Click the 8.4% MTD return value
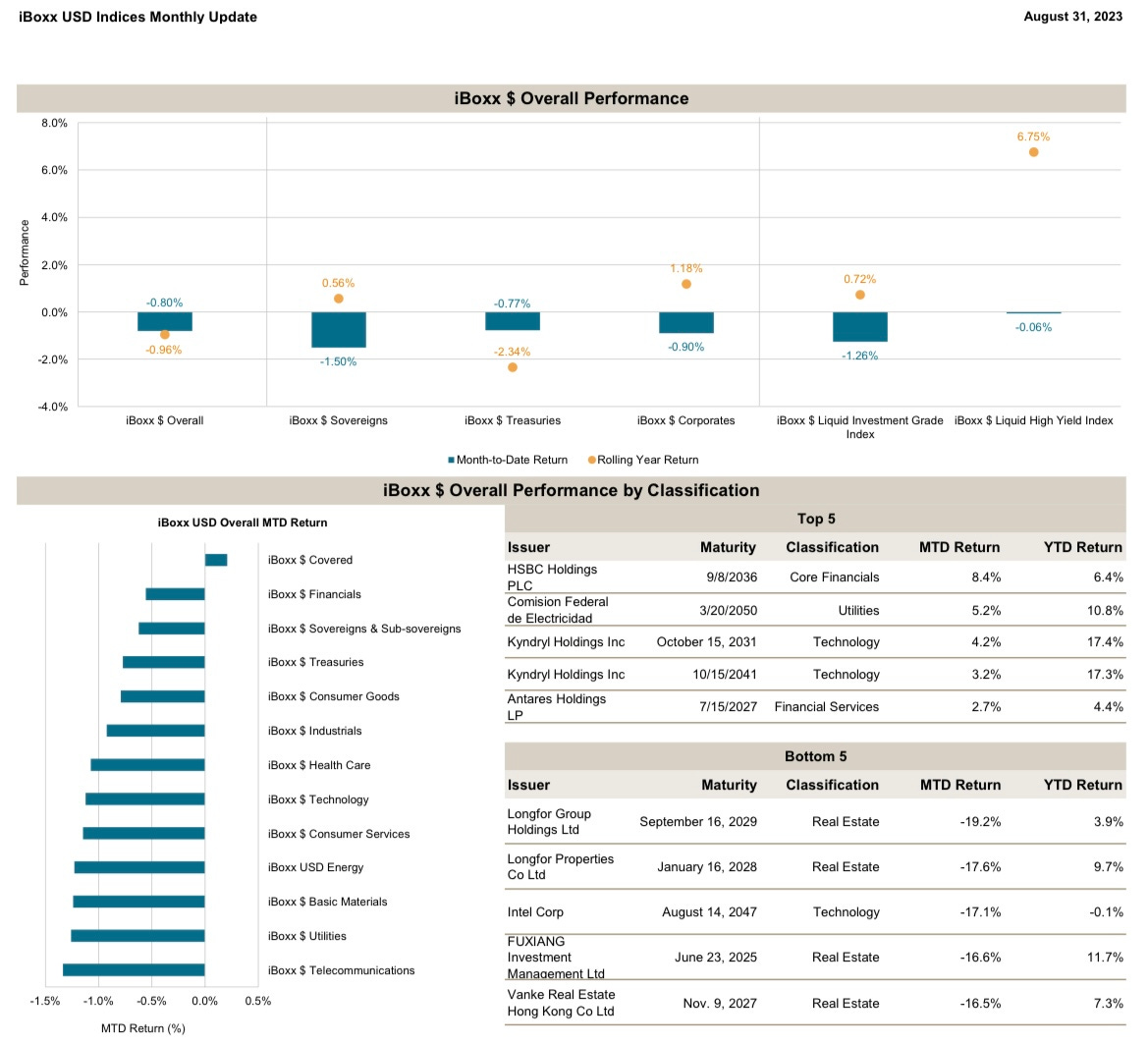Viewport: 1148px width, 1044px height. coord(985,577)
